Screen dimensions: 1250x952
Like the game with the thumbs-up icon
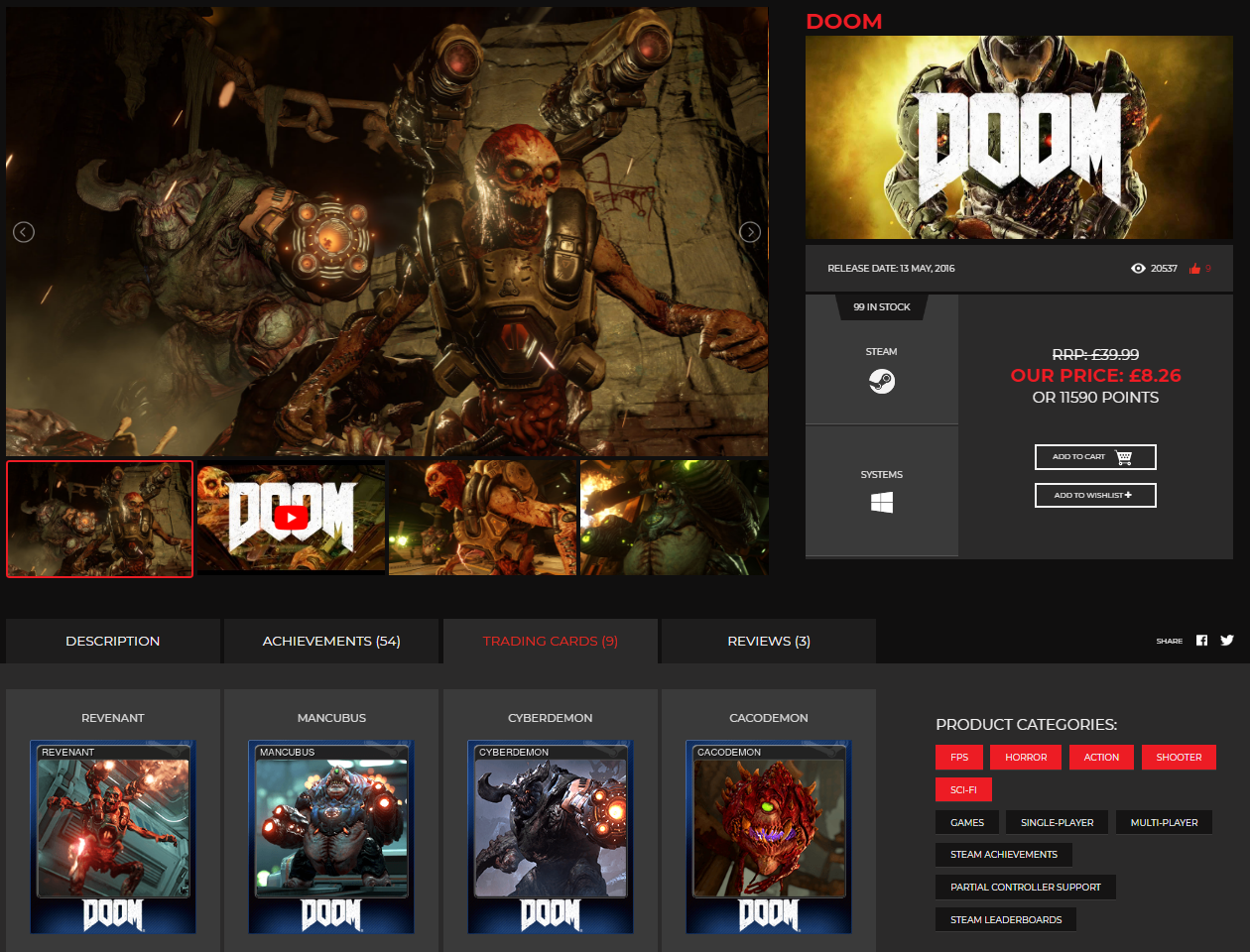[x=1195, y=269]
